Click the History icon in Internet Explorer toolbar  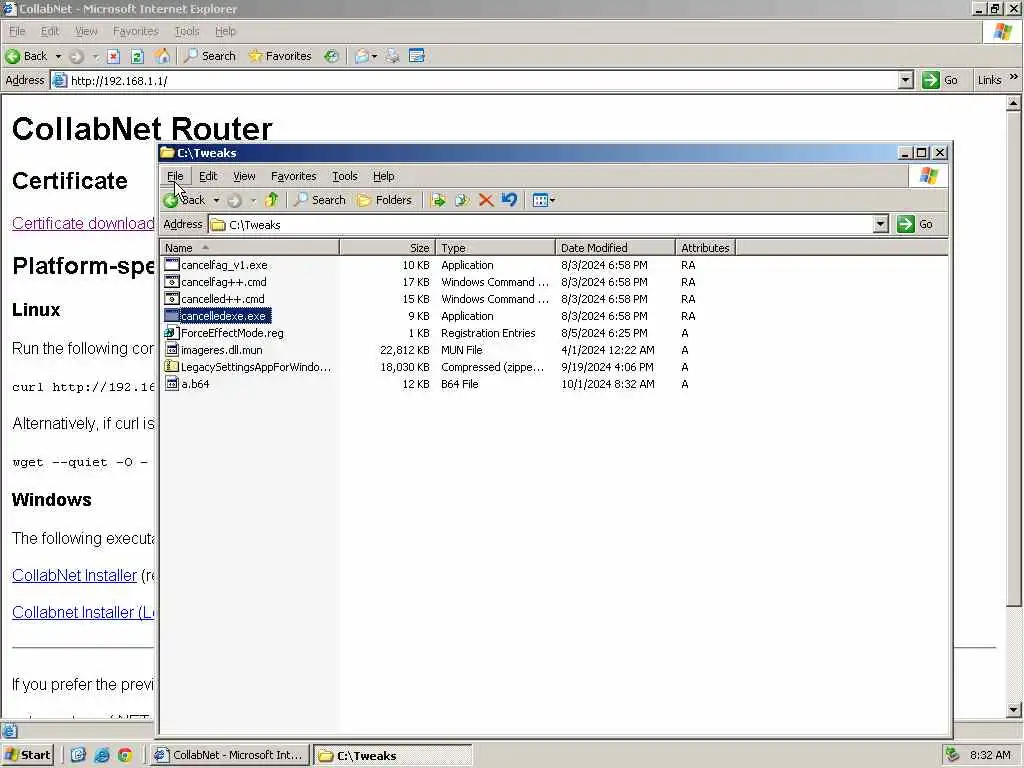[x=332, y=57]
